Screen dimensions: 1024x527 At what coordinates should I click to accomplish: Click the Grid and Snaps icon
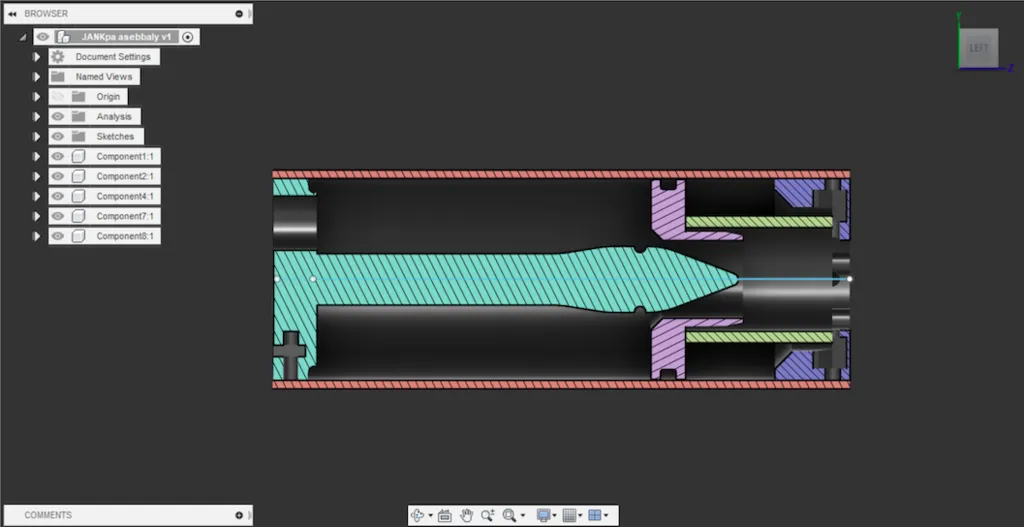click(x=569, y=515)
